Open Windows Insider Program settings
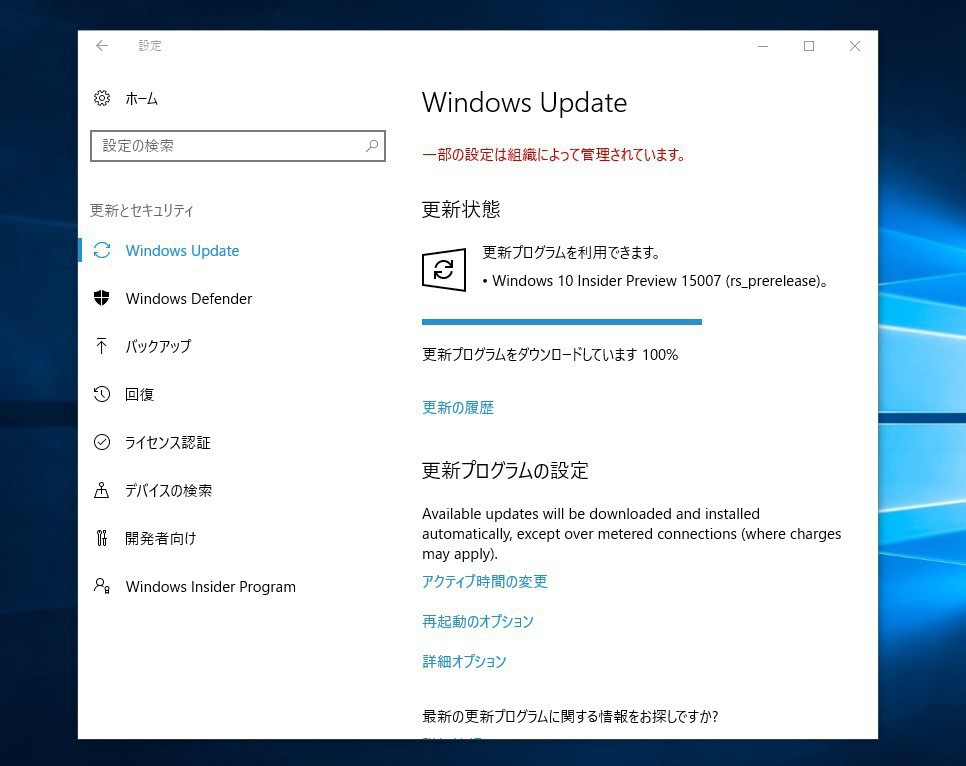The image size is (966, 766). coord(211,587)
